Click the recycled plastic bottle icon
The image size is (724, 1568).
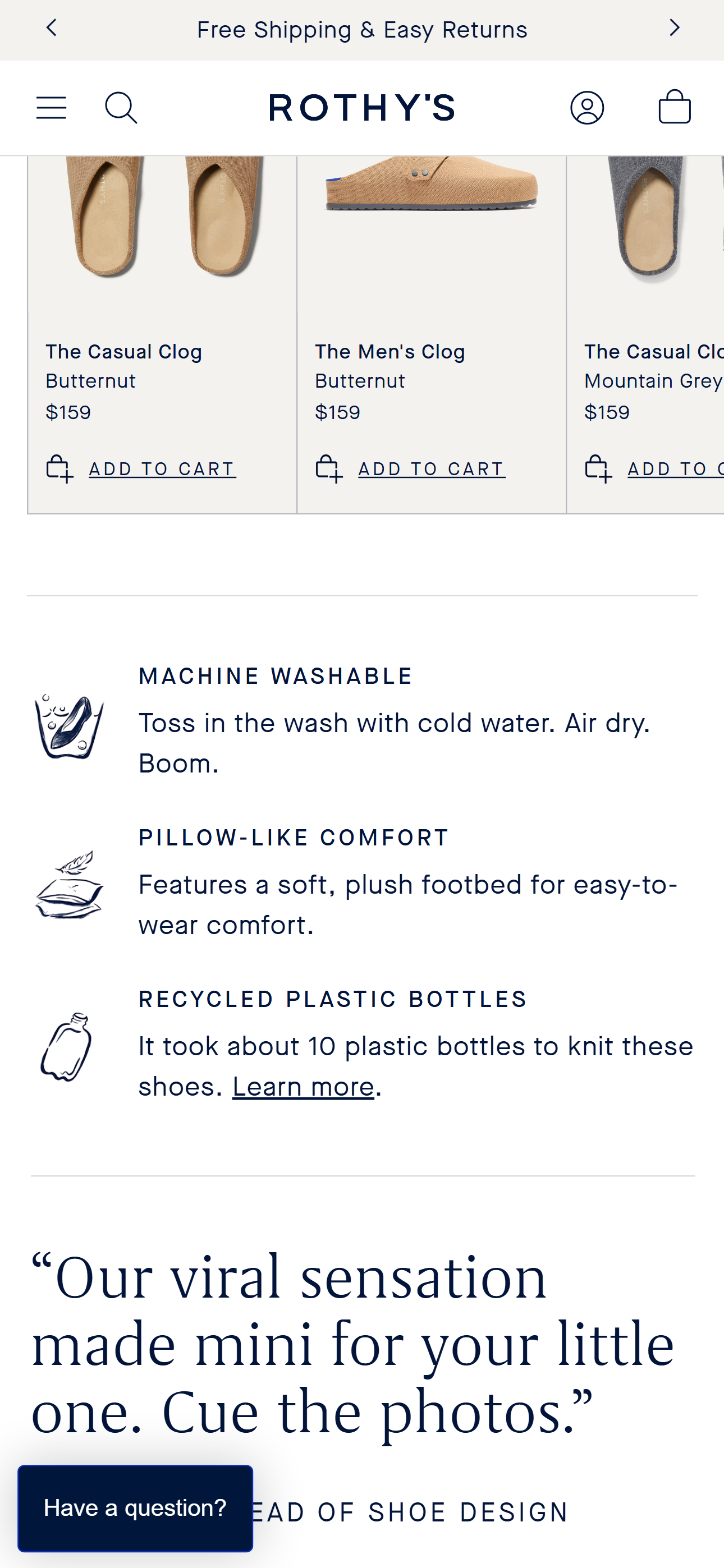tap(66, 1046)
